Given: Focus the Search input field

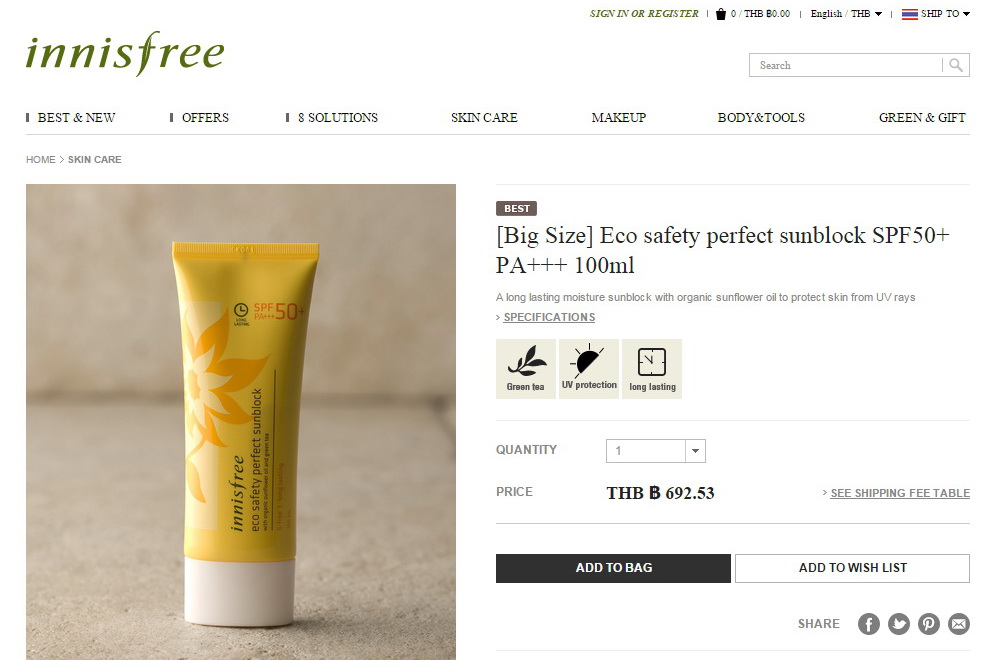Looking at the screenshot, I should (x=846, y=65).
